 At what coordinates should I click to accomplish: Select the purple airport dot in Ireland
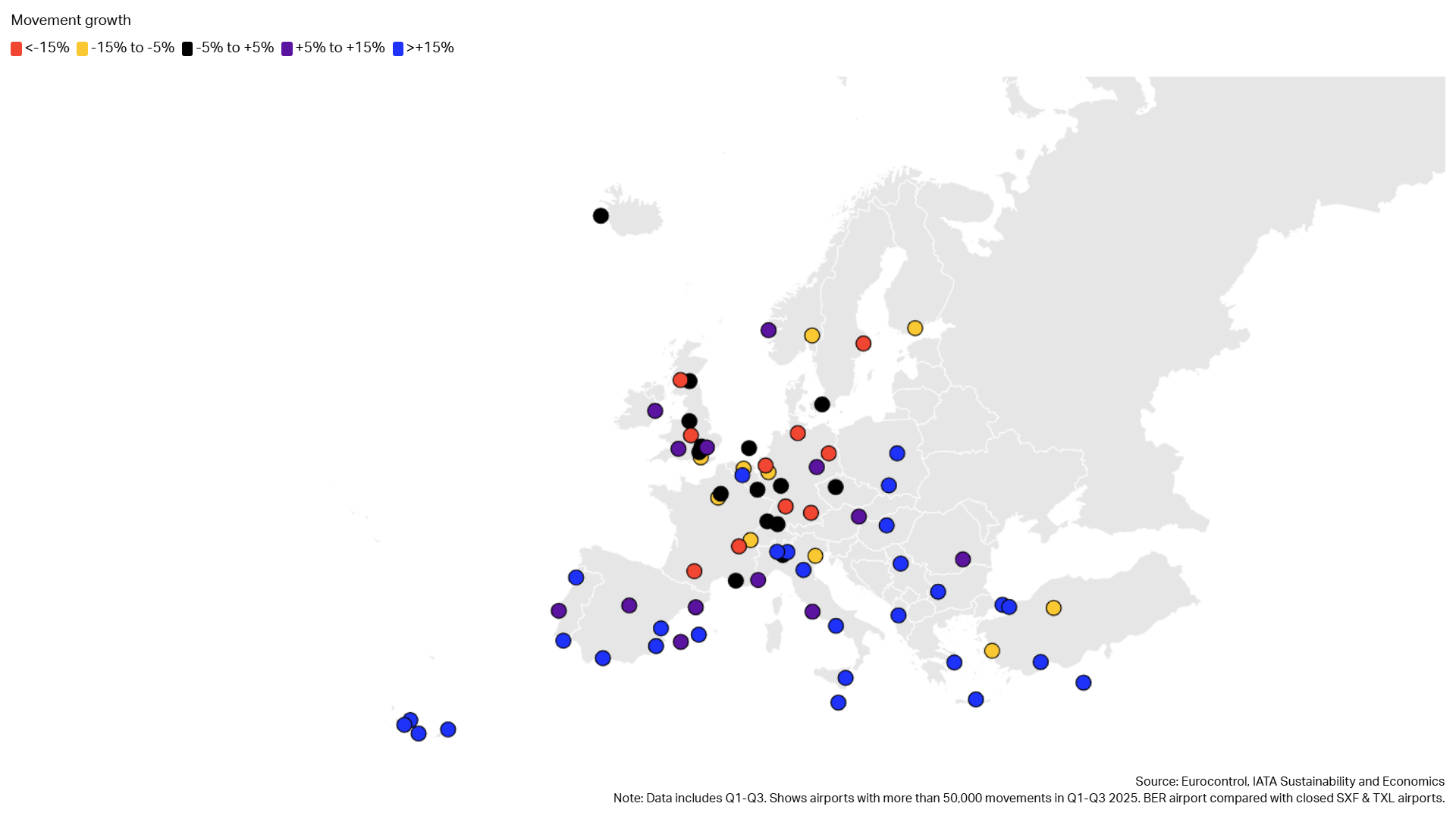[x=655, y=411]
